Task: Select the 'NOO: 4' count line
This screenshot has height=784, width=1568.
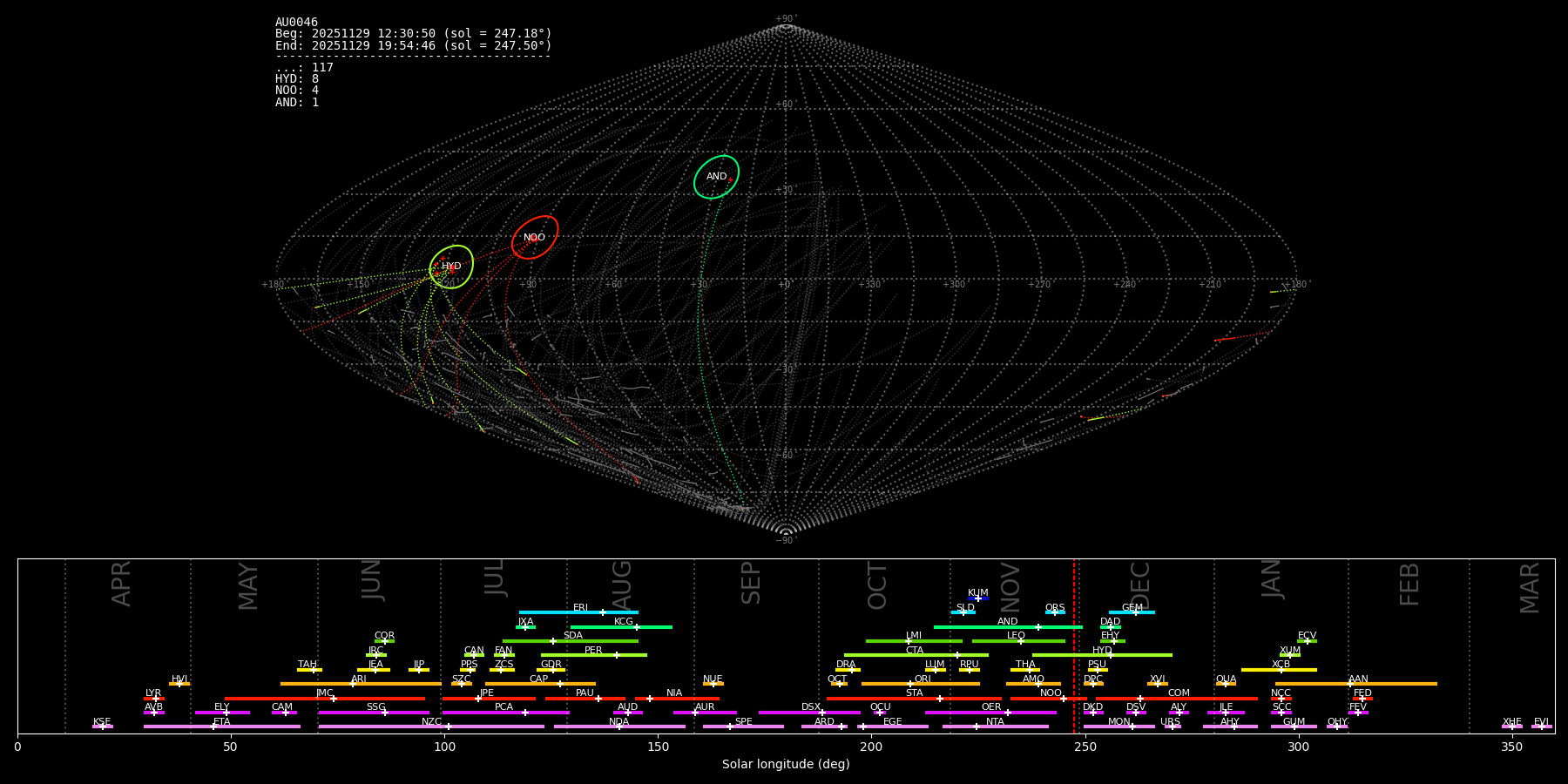Action: pos(297,91)
